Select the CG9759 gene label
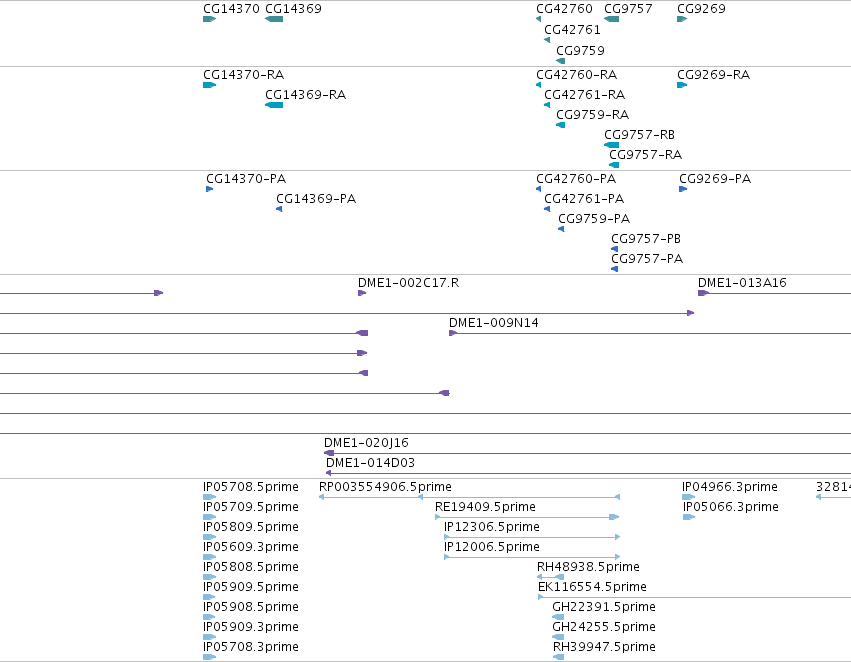851x662 pixels. 580,50
